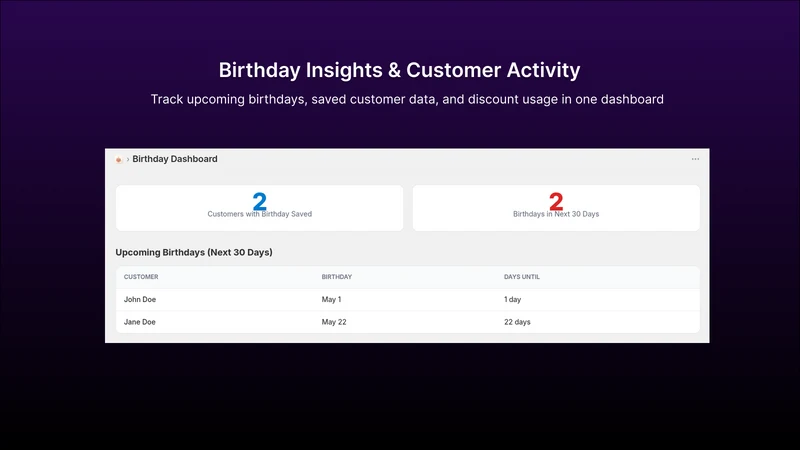Screen dimensions: 800x450
Task: Click the app icon beside Birthday Dashboard
Action: tap(118, 160)
